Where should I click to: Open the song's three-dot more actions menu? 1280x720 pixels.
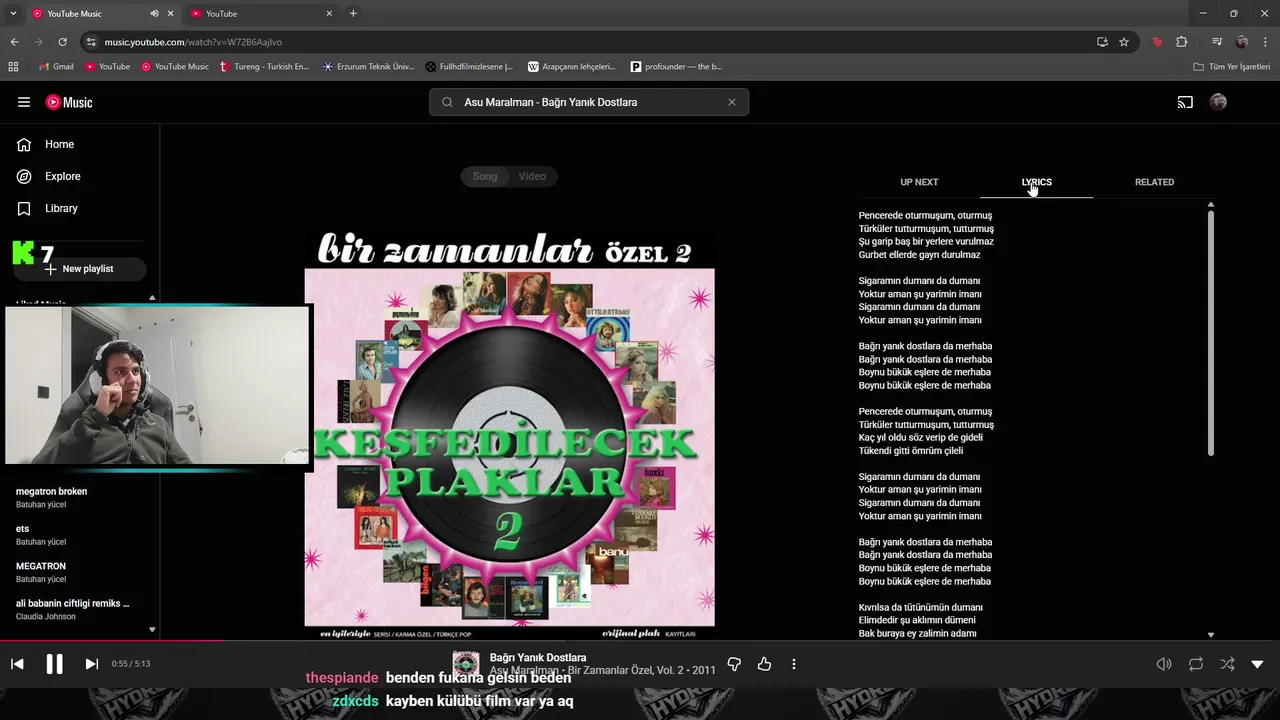(x=794, y=664)
